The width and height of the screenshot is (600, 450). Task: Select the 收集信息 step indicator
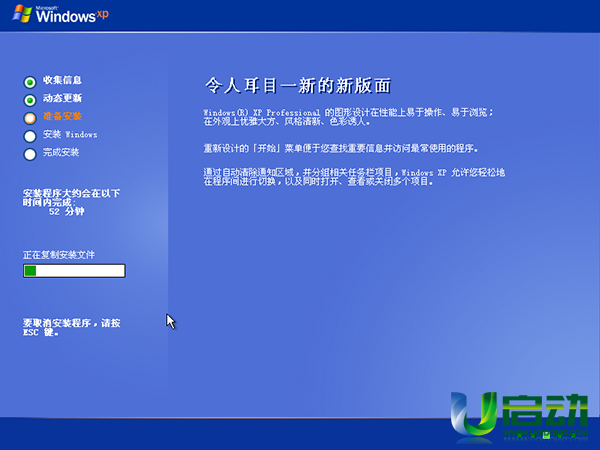(x=30, y=82)
